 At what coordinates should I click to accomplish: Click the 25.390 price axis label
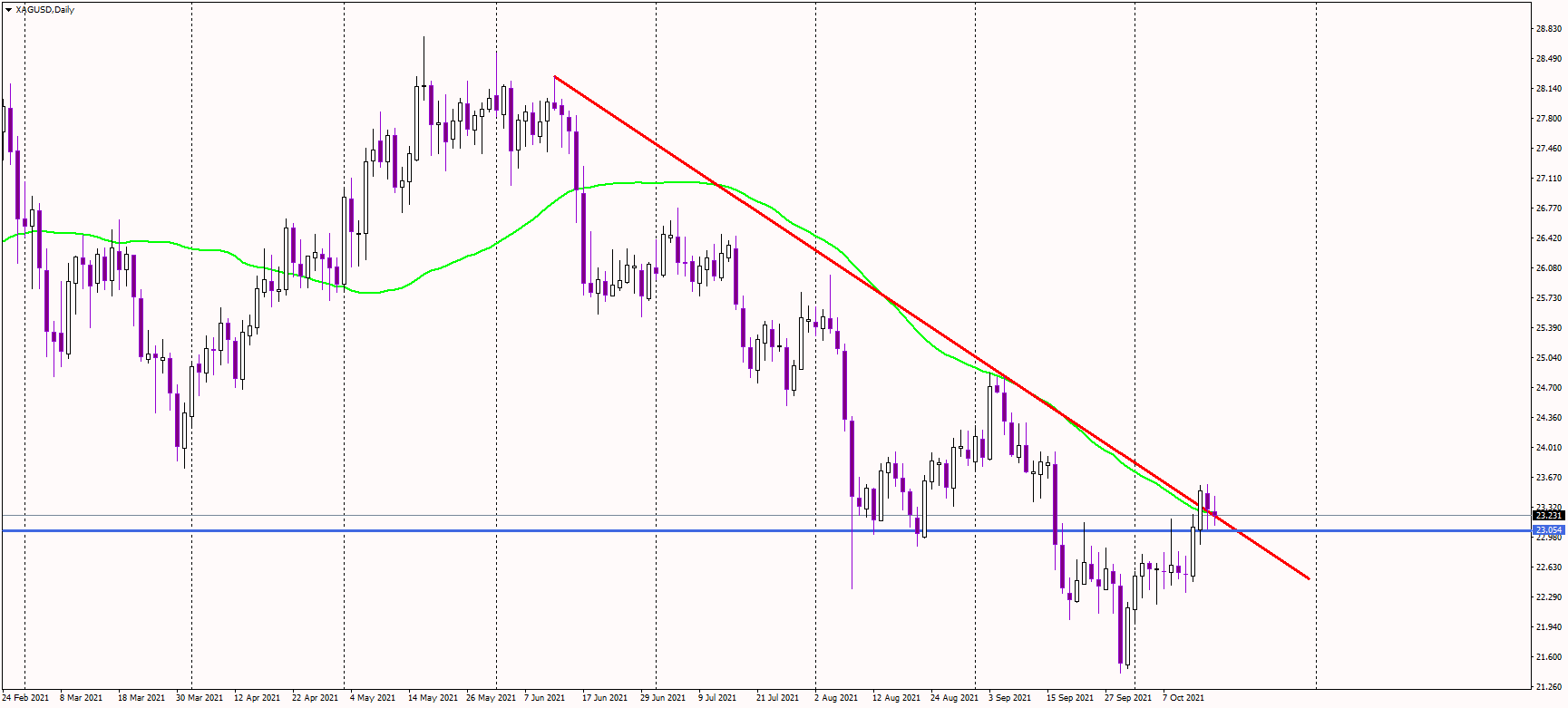pos(1548,328)
